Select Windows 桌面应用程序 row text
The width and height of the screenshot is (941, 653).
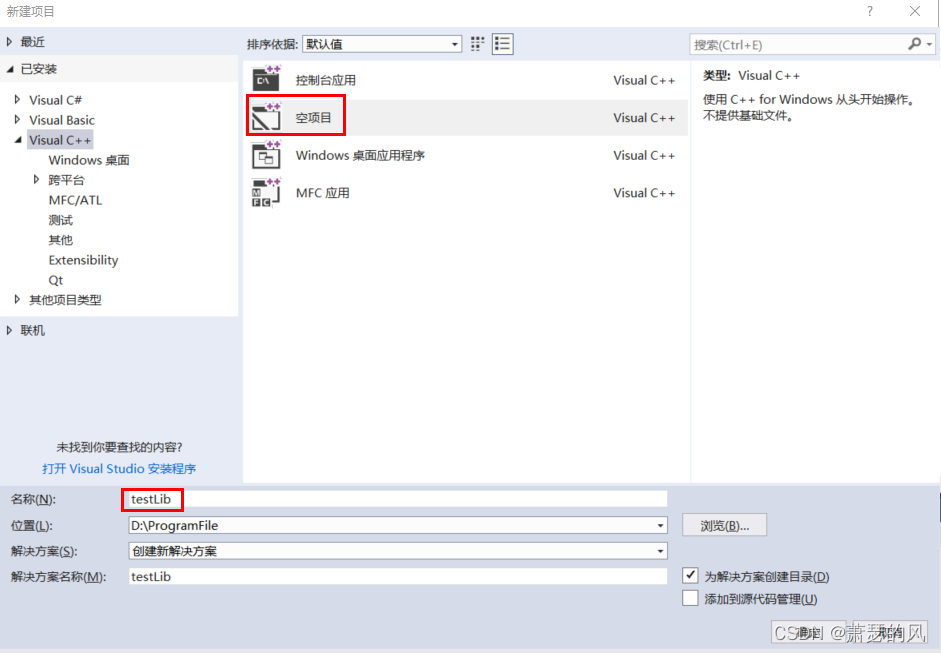(360, 155)
